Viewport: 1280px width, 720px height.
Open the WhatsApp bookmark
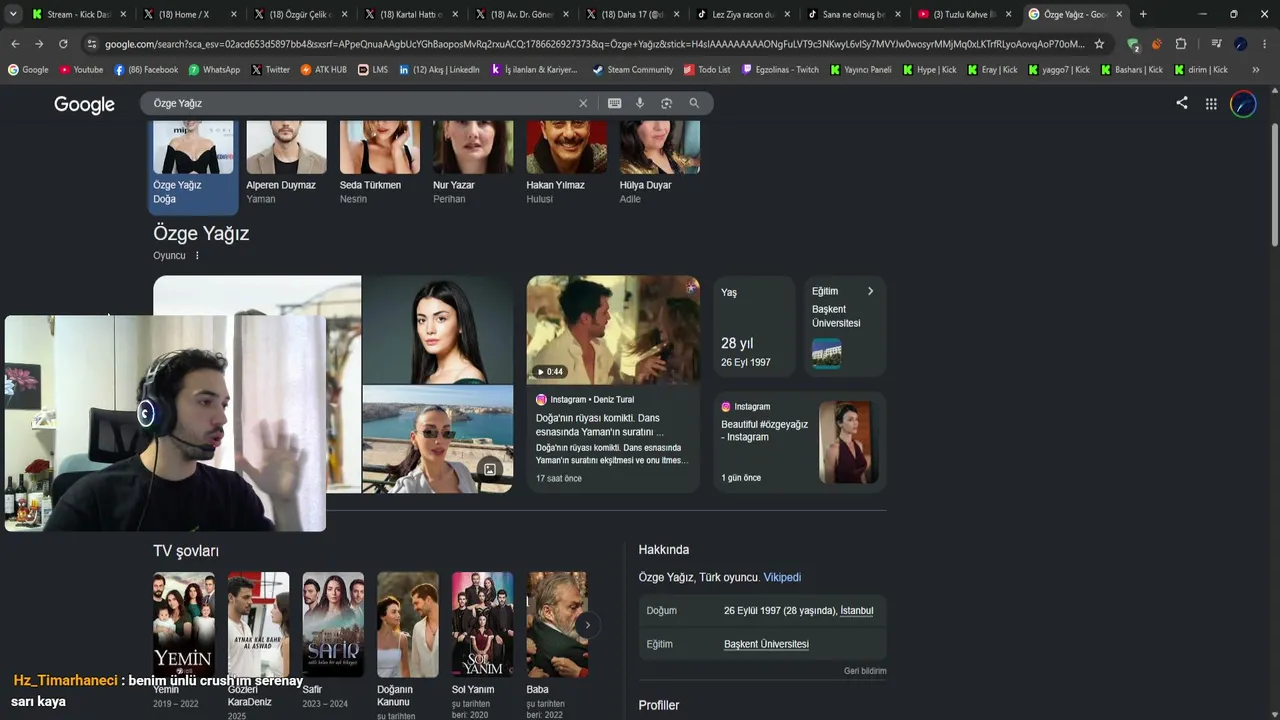tap(213, 70)
